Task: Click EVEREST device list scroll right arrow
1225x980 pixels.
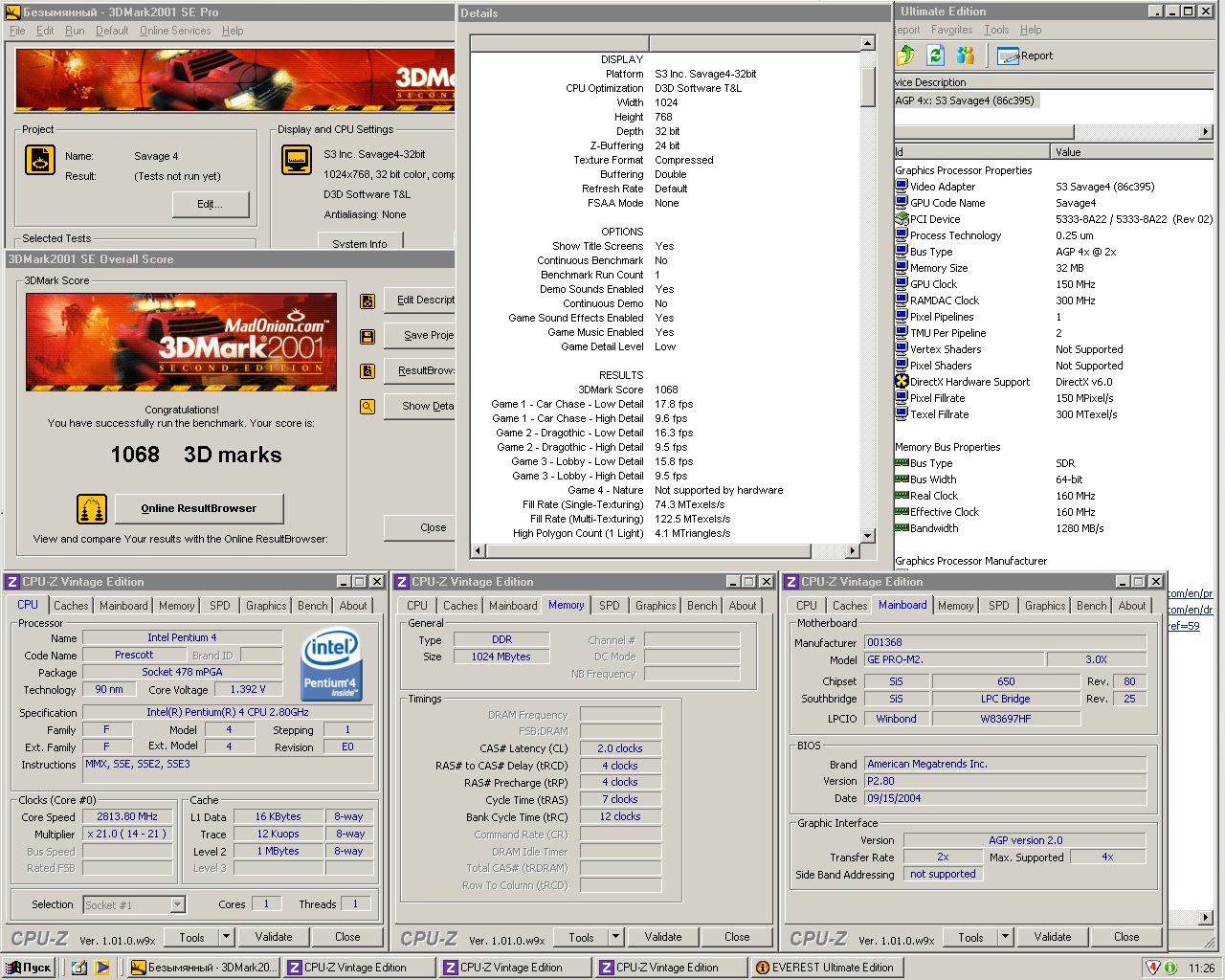Action: [1206, 131]
